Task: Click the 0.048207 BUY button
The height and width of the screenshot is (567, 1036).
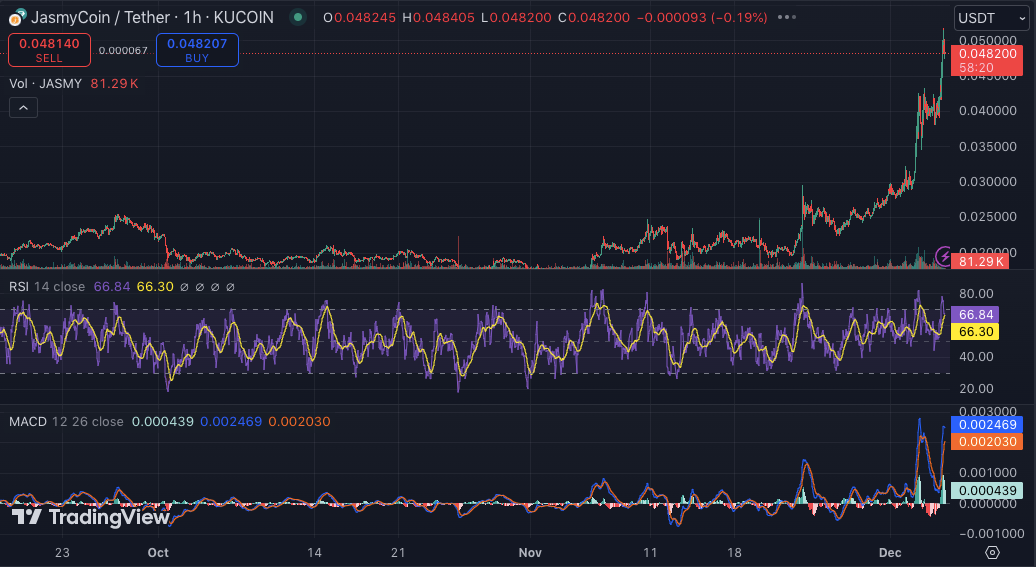Action: [x=197, y=50]
